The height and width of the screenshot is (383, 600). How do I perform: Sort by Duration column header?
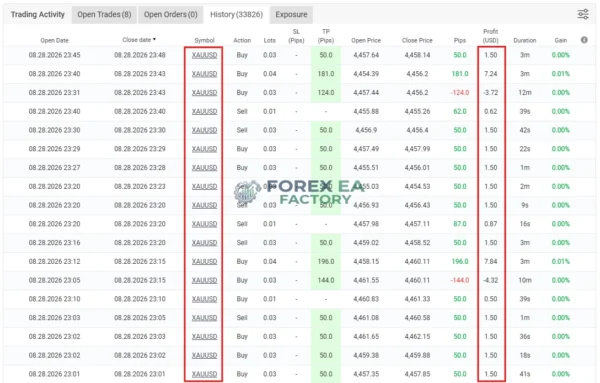525,40
